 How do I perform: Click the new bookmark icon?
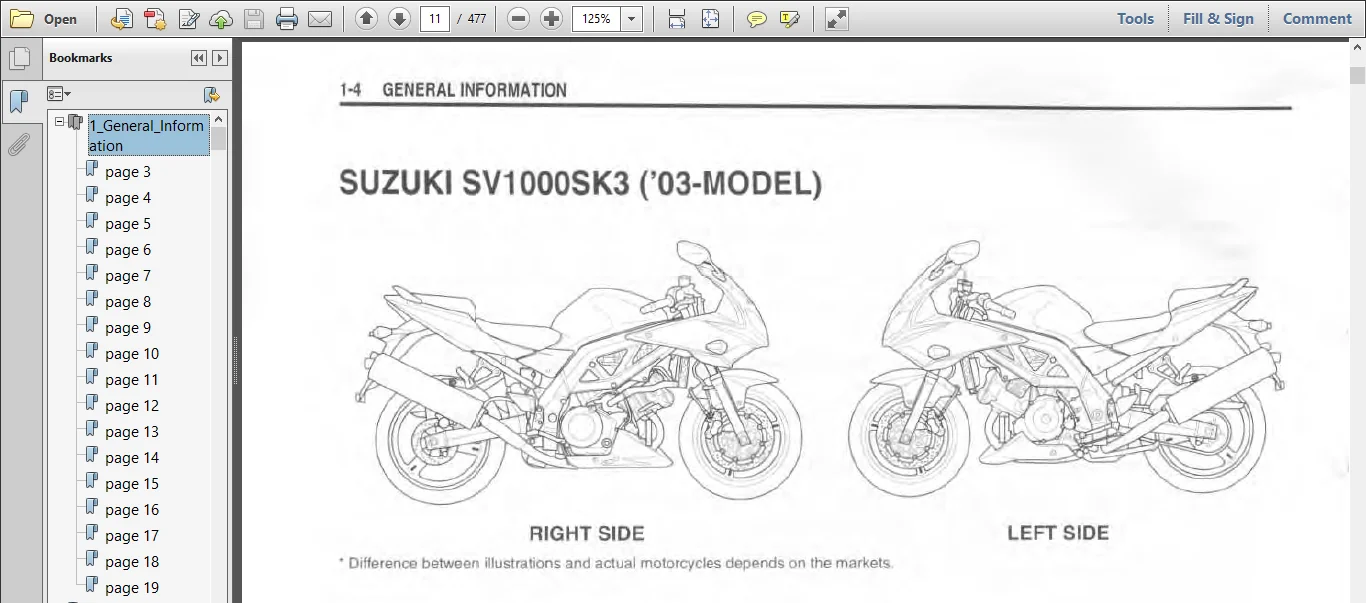pyautogui.click(x=211, y=95)
